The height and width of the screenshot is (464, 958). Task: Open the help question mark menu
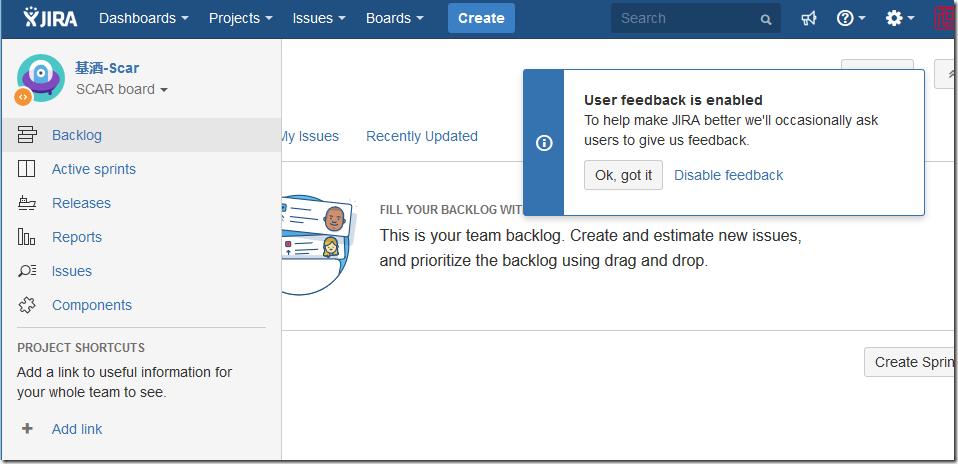coord(851,18)
